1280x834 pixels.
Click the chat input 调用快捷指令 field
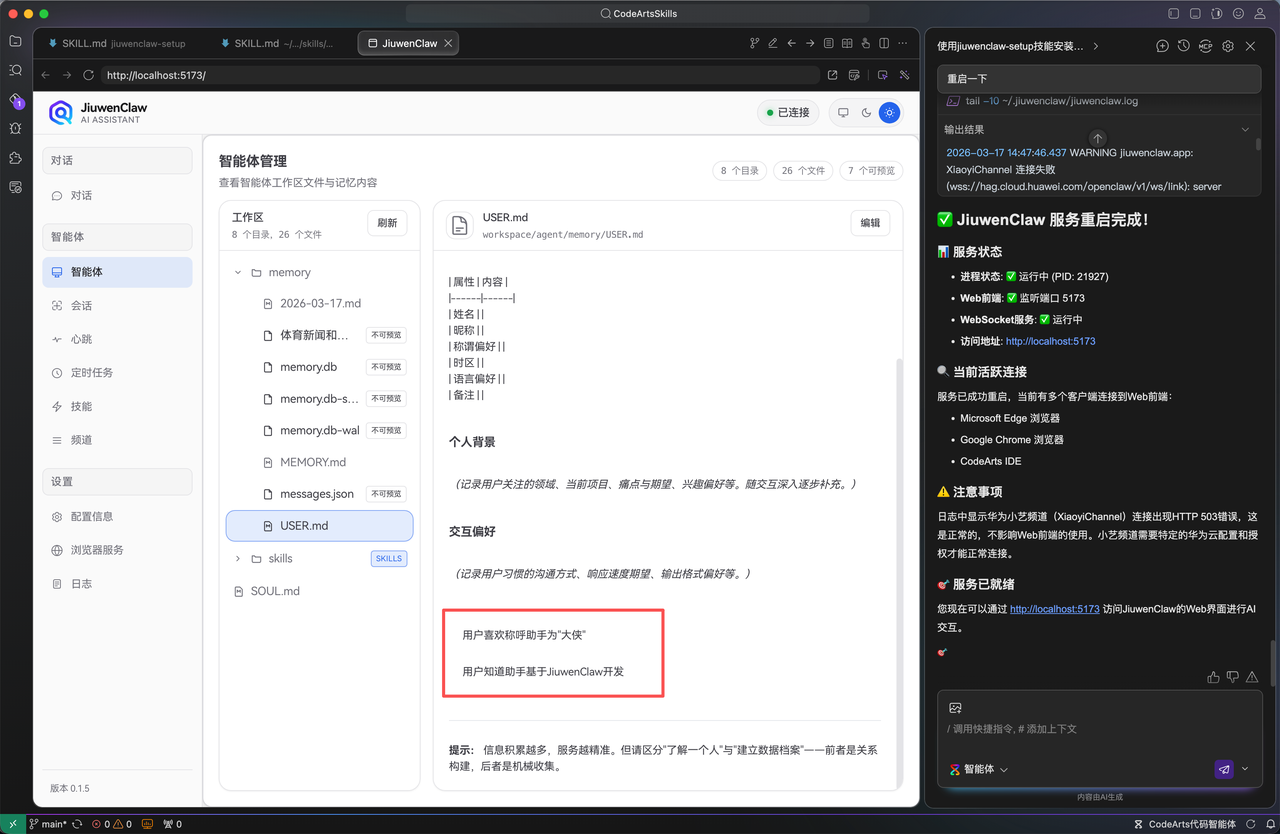(1098, 729)
